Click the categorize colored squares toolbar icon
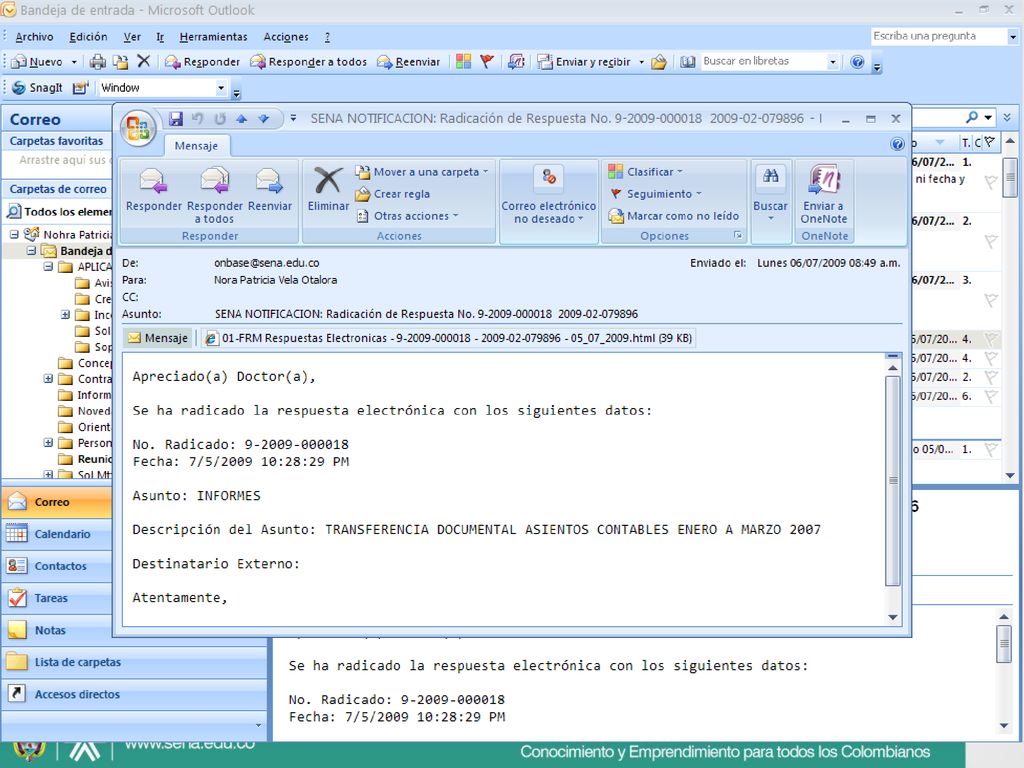 (464, 61)
